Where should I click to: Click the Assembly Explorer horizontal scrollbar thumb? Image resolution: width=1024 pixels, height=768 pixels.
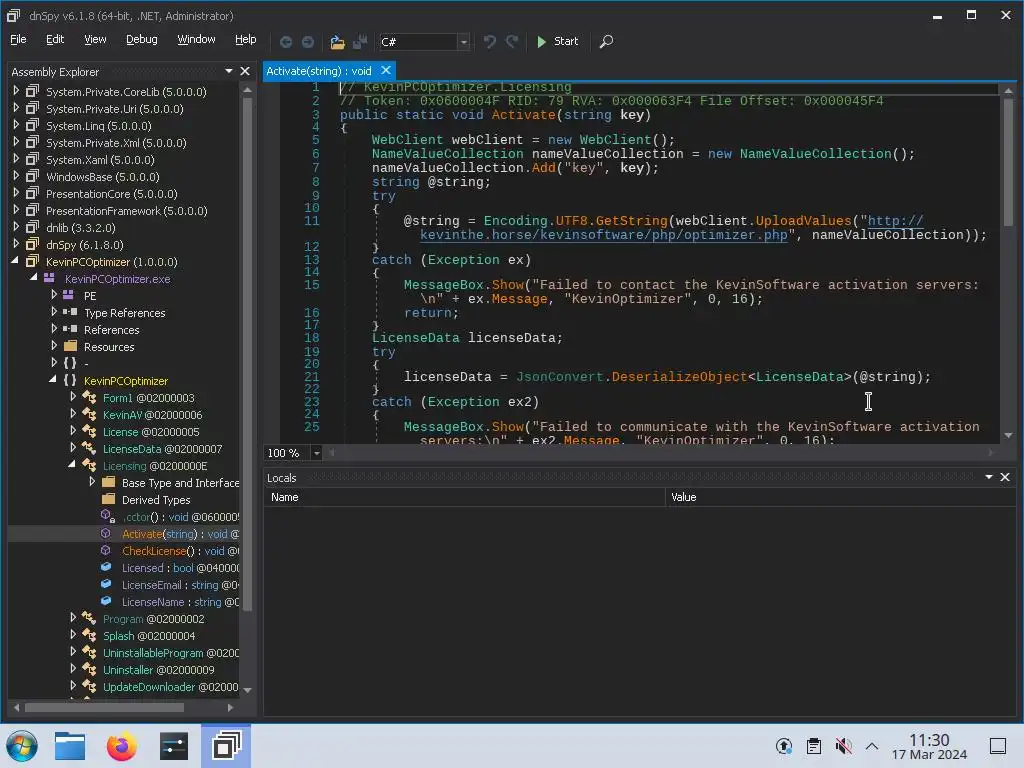click(x=104, y=707)
